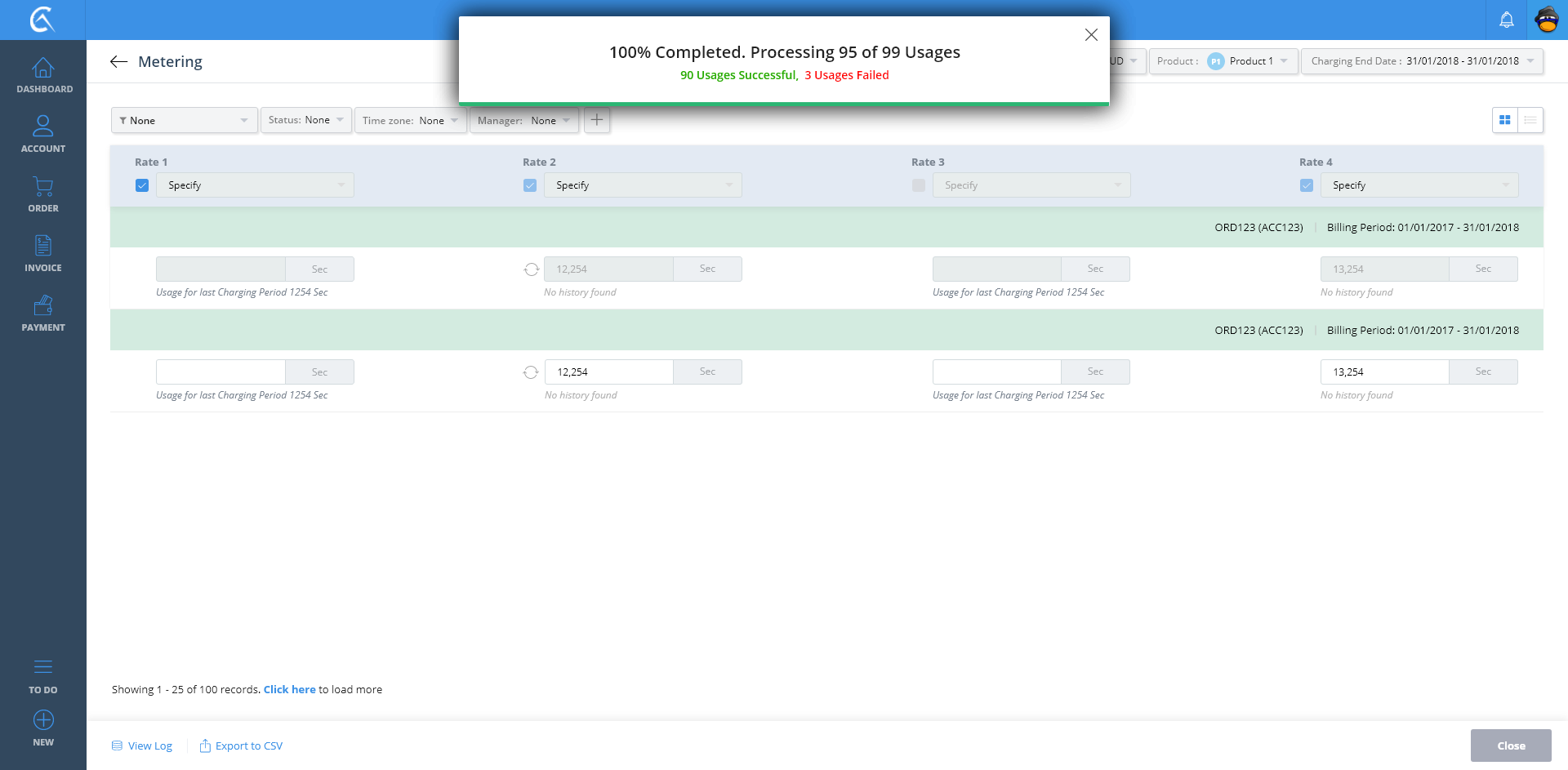This screenshot has height=770, width=1568.
Task: Click refresh icon beside second row Rate 2
Action: 531,372
